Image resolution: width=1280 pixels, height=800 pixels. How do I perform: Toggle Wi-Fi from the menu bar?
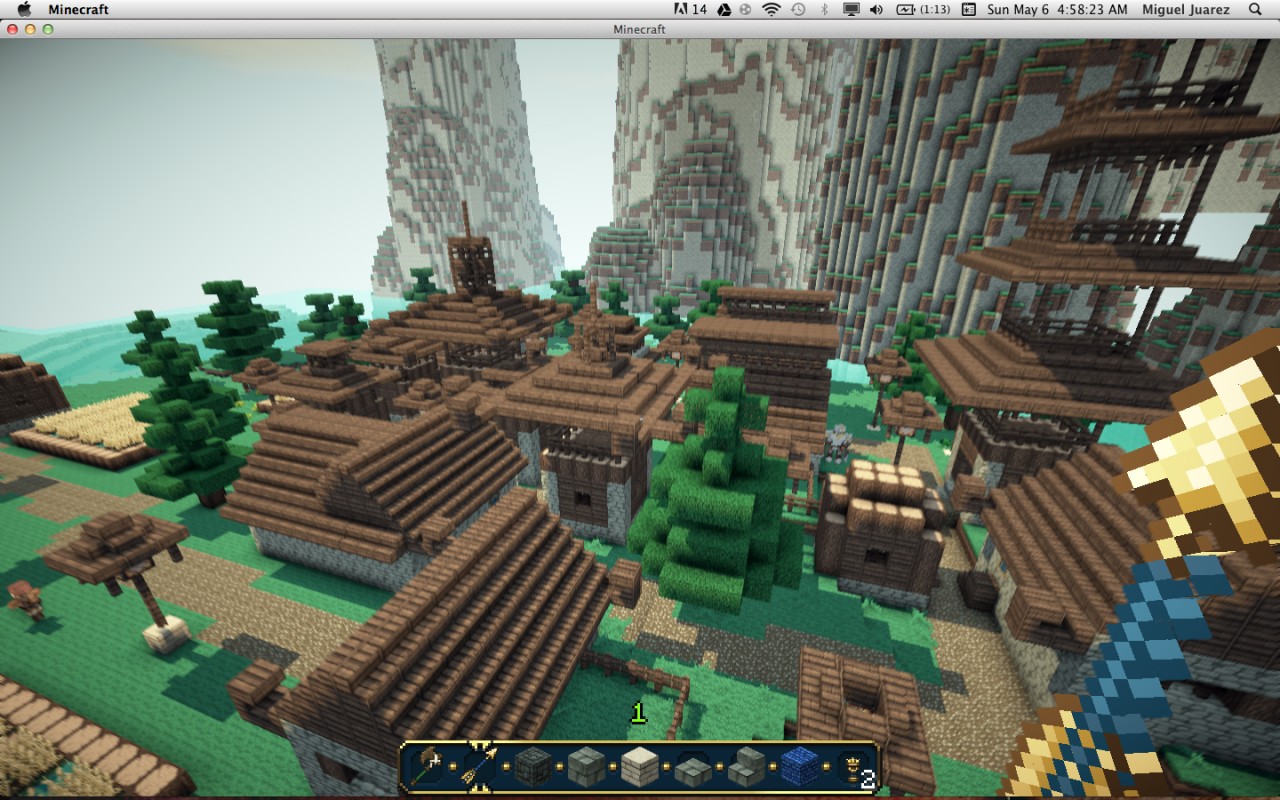point(770,9)
